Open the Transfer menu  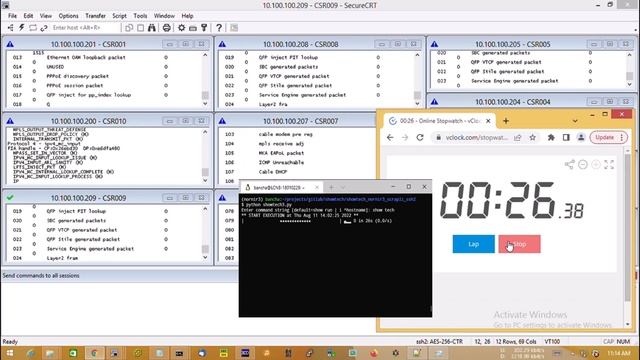95,16
